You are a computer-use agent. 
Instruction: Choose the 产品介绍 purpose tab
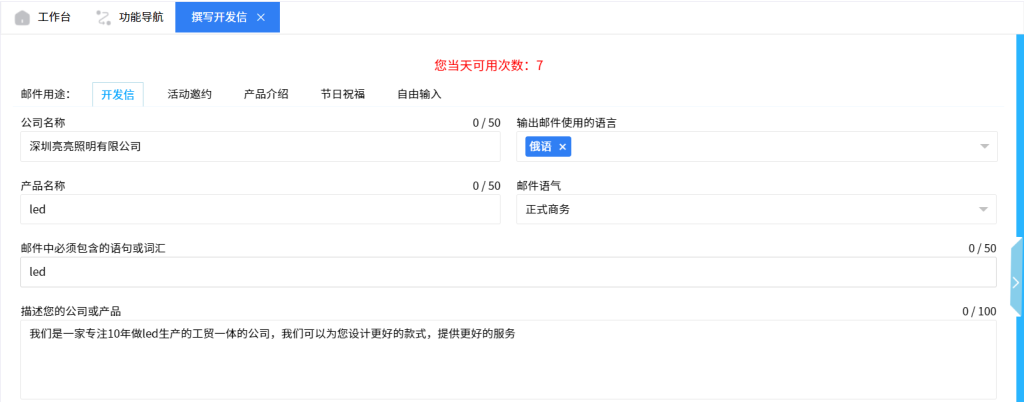266,94
